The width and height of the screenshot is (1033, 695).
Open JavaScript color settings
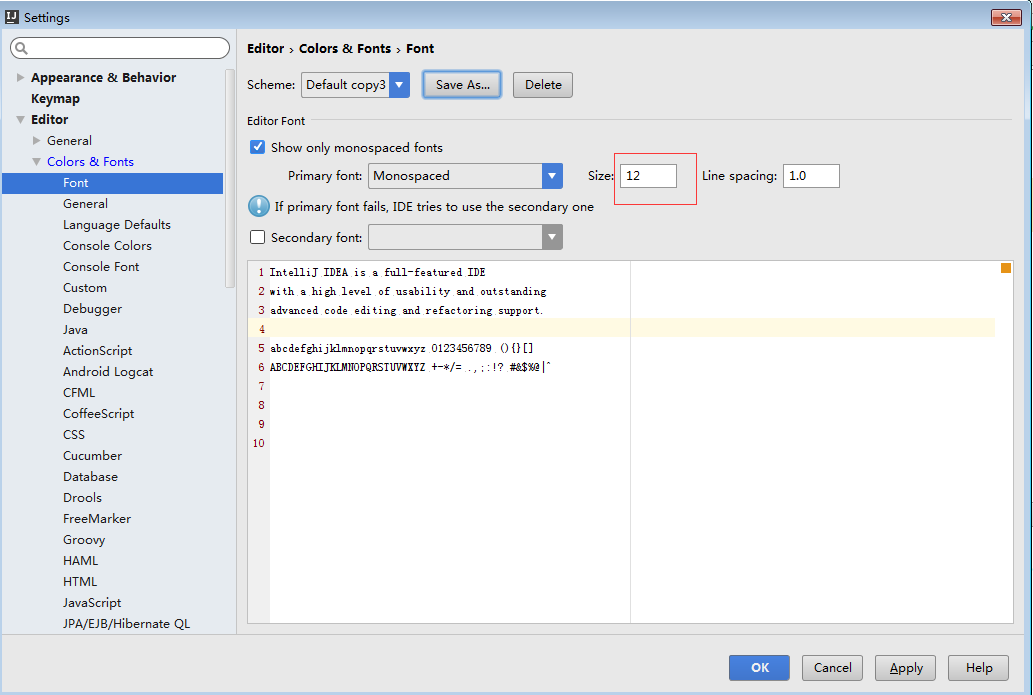point(92,603)
